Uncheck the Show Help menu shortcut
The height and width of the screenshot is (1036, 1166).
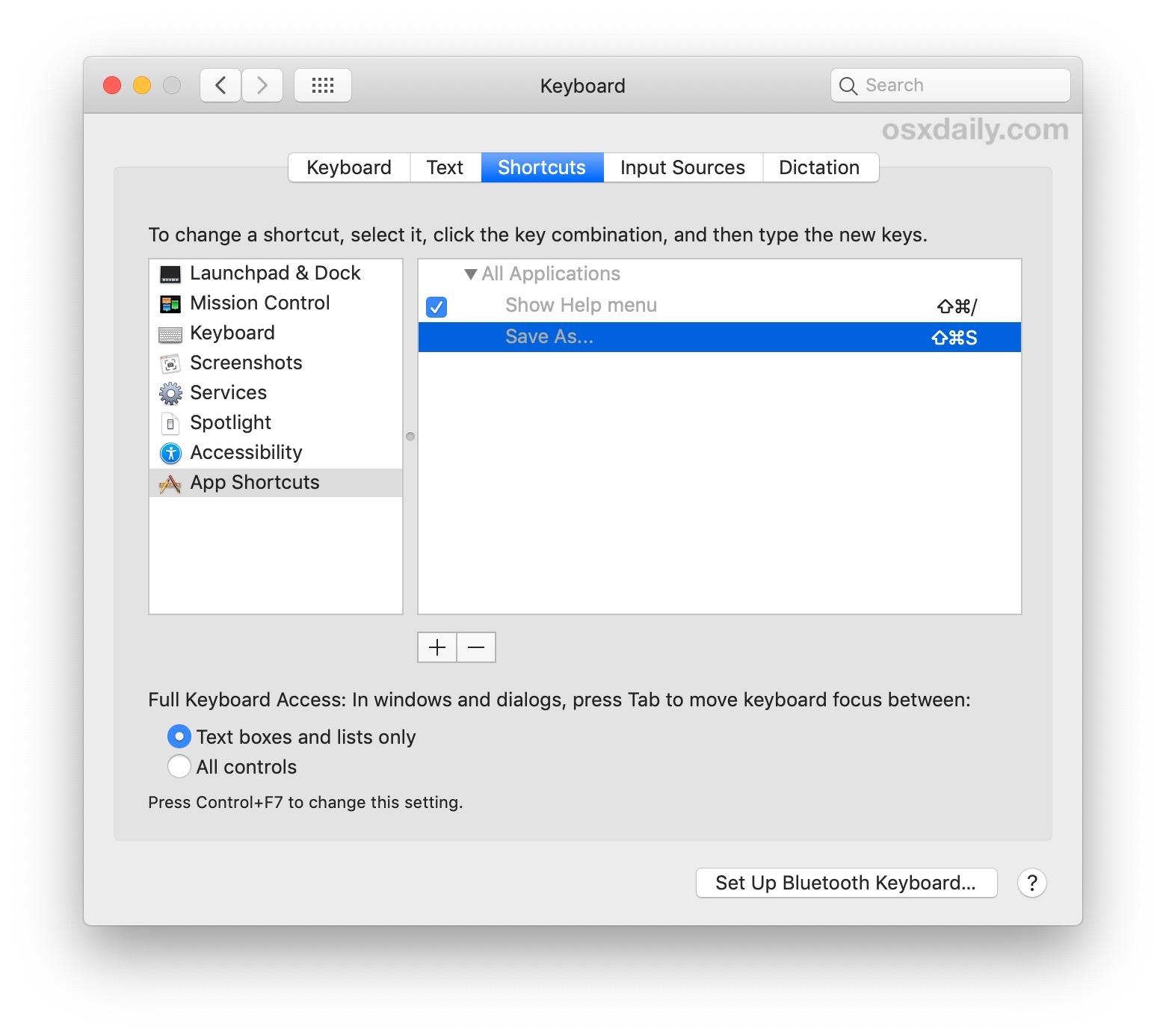click(436, 307)
